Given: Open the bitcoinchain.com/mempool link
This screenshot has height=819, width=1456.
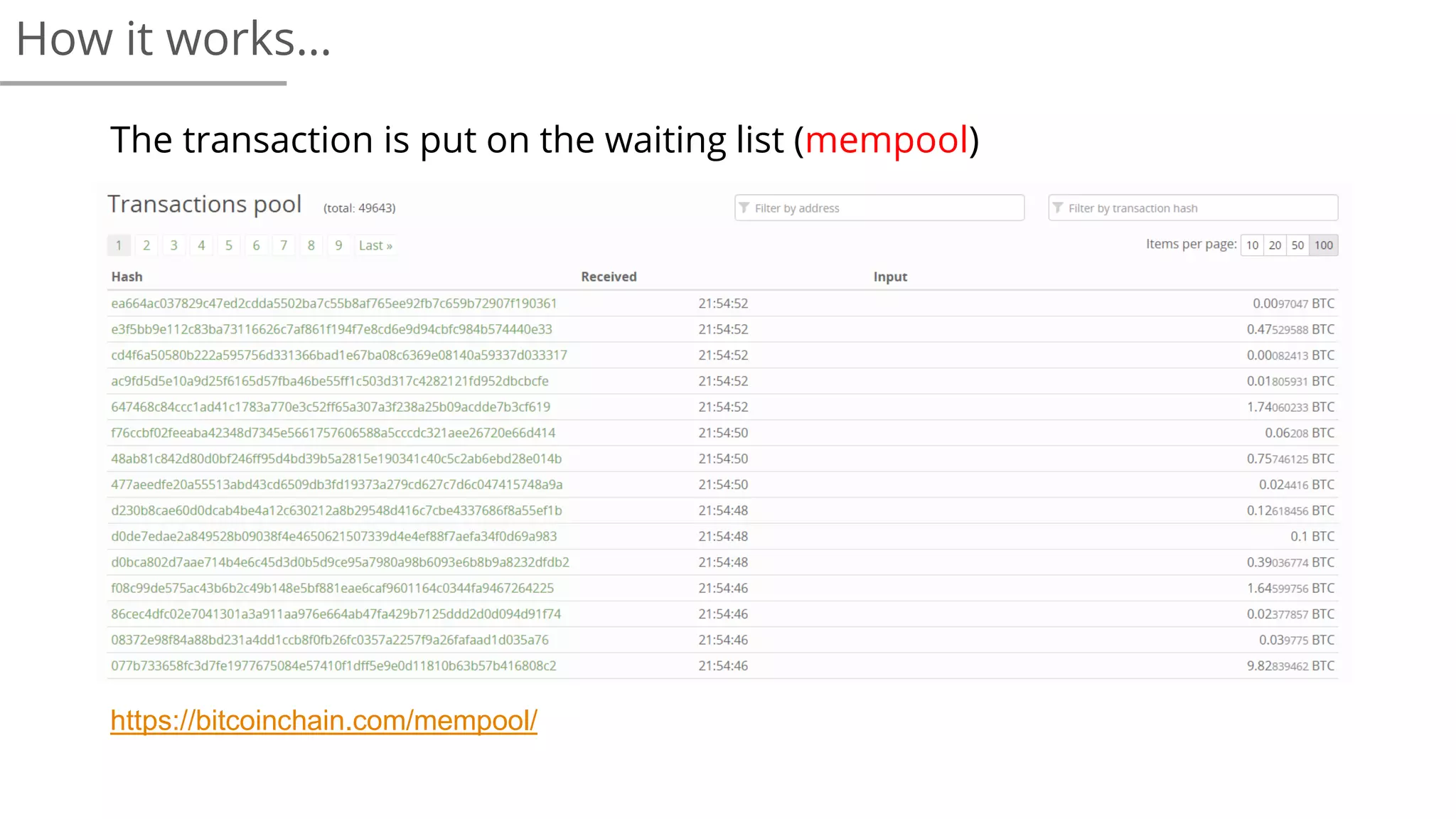Looking at the screenshot, I should coord(323,720).
